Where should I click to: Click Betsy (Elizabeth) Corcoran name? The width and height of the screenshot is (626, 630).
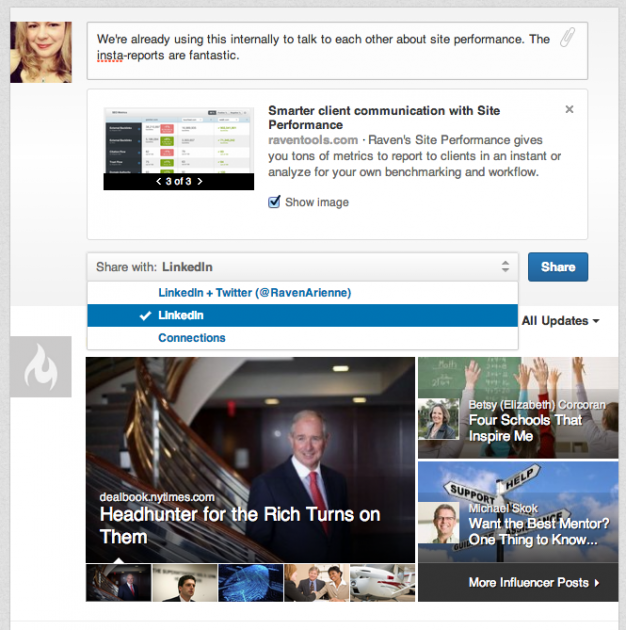pyautogui.click(x=537, y=405)
